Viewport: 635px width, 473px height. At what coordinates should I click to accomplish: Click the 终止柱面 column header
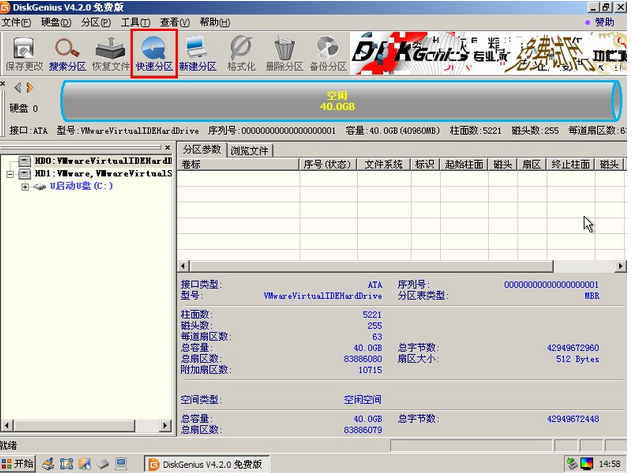[x=571, y=164]
